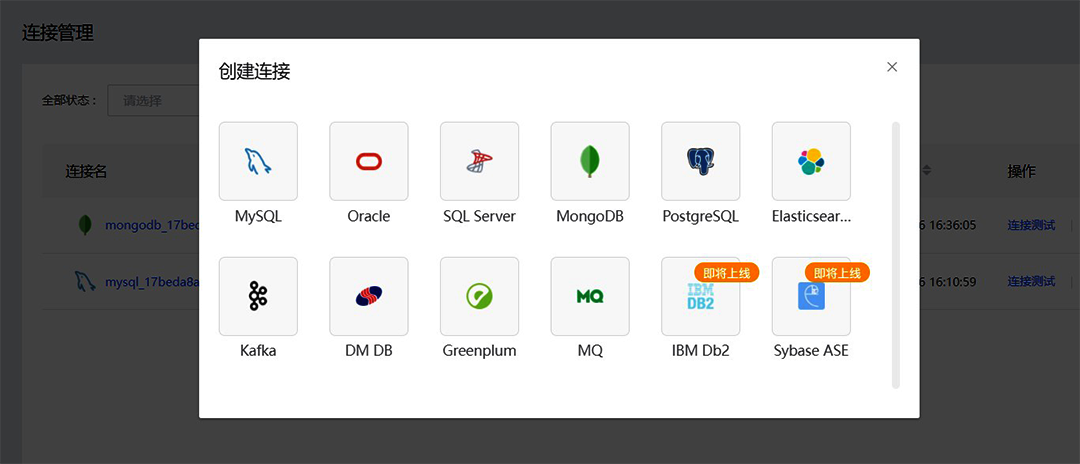This screenshot has height=464, width=1080.
Task: Click the 16:10:59 timestamp cell
Action: (x=948, y=281)
